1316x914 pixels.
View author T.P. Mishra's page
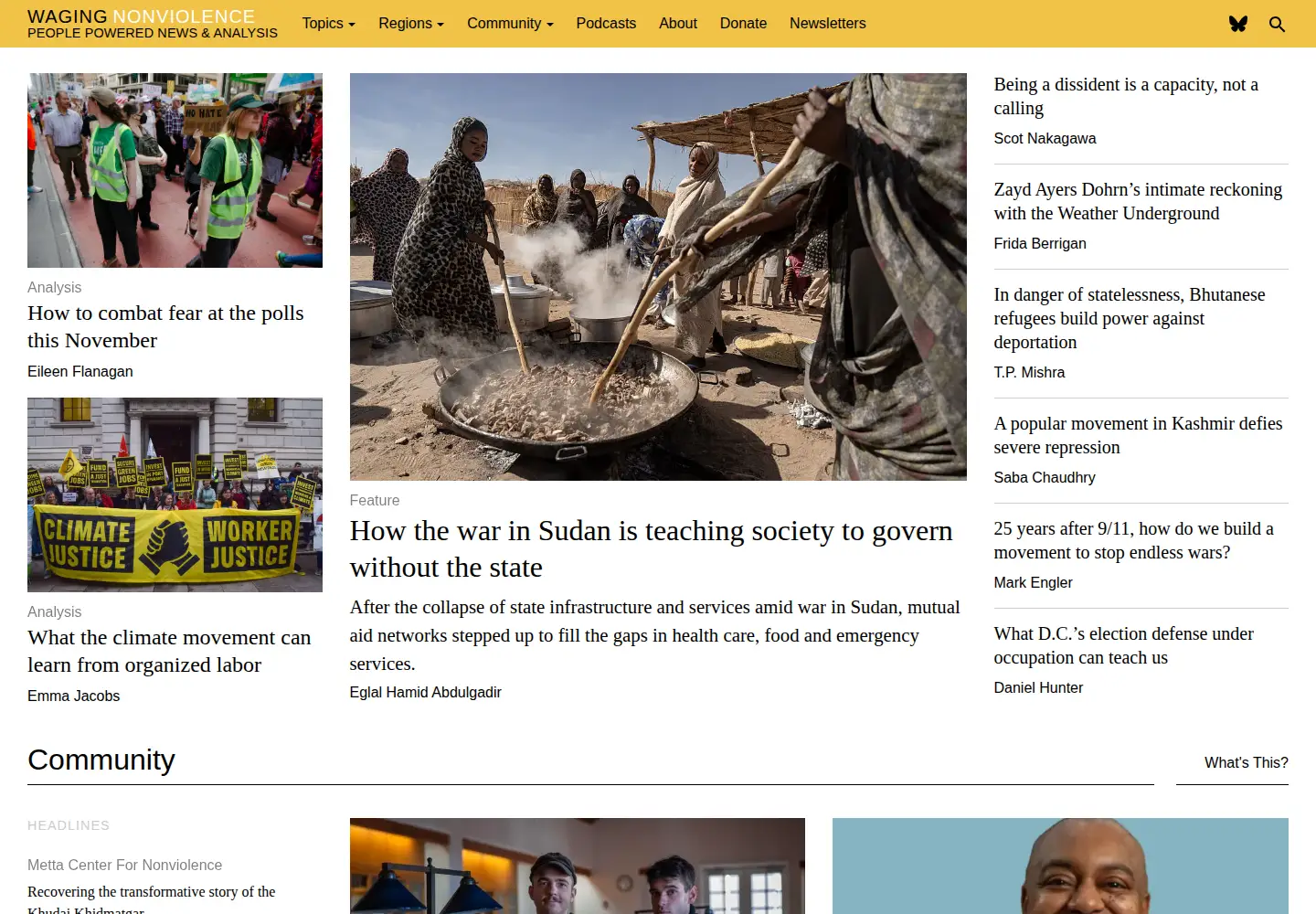(1029, 372)
